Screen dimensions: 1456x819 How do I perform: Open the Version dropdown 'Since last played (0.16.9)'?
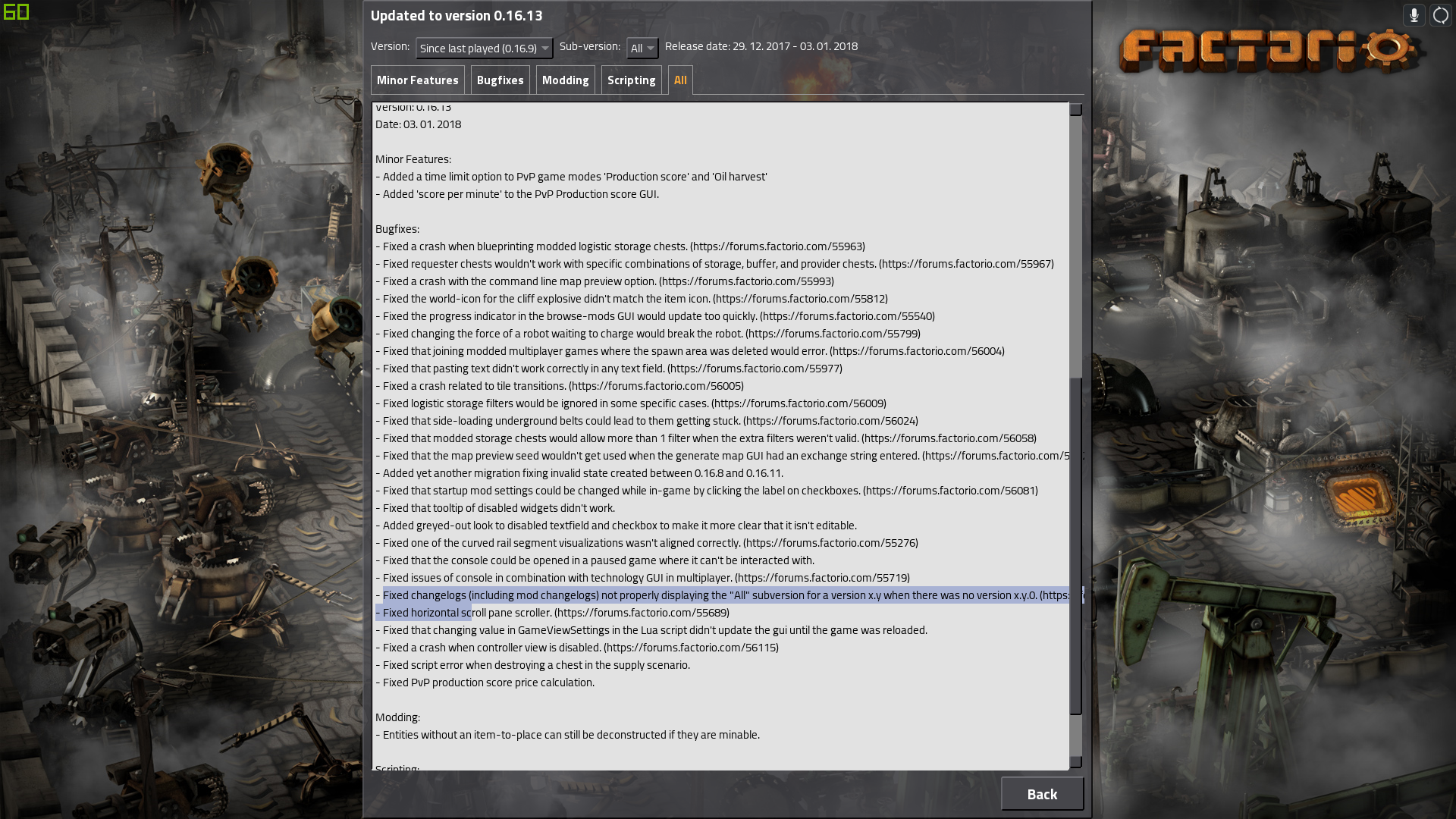[x=484, y=48]
